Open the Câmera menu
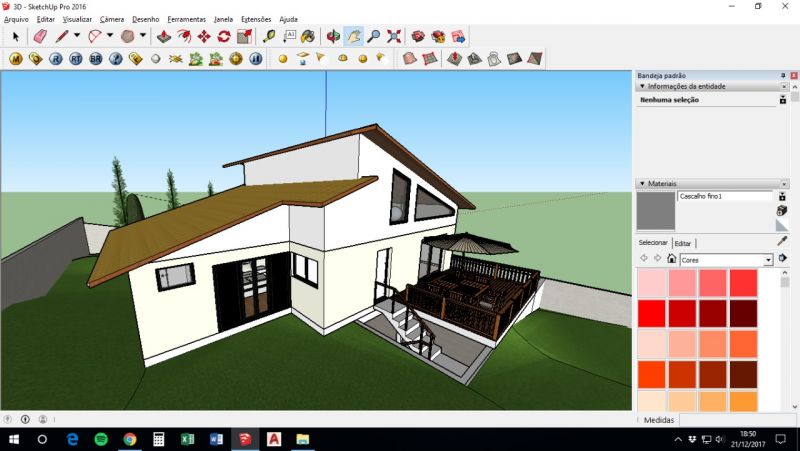The width and height of the screenshot is (800, 451). point(111,19)
